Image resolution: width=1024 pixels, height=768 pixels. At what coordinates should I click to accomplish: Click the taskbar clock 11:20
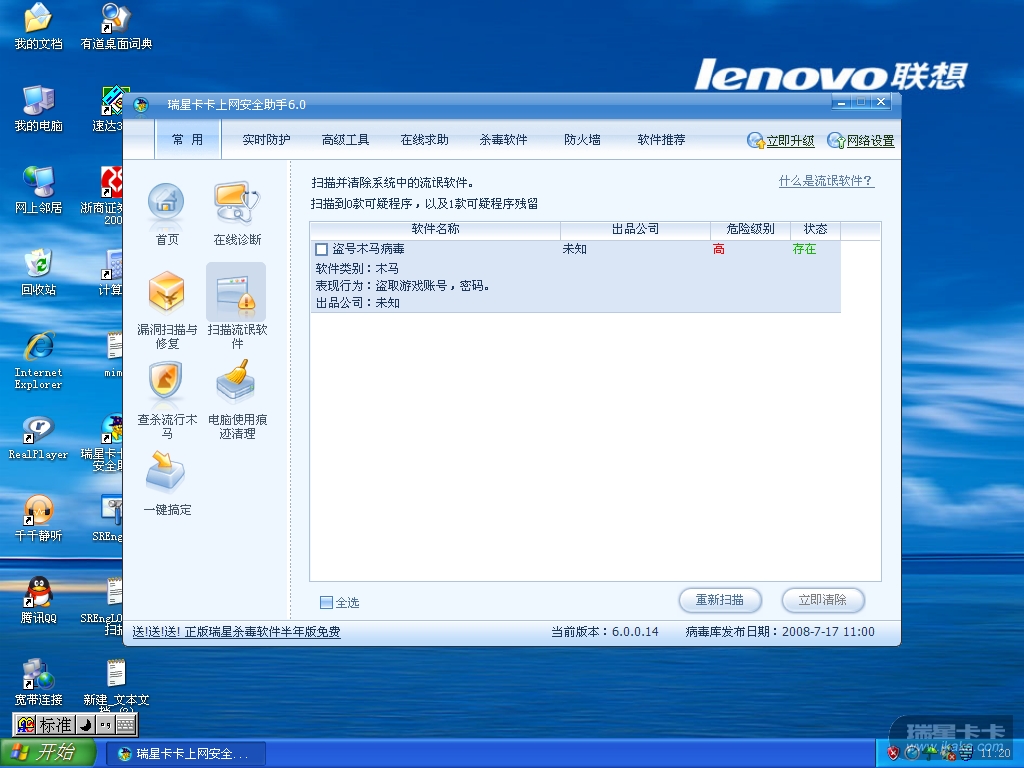click(x=995, y=753)
